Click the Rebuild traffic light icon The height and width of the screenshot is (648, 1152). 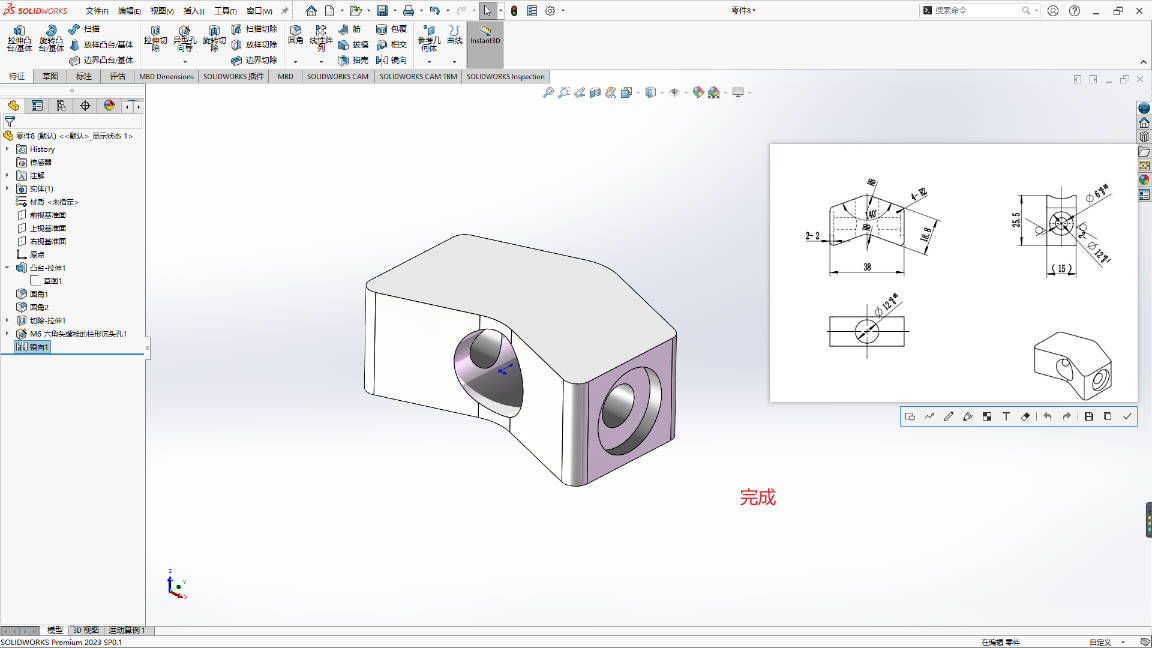[514, 10]
